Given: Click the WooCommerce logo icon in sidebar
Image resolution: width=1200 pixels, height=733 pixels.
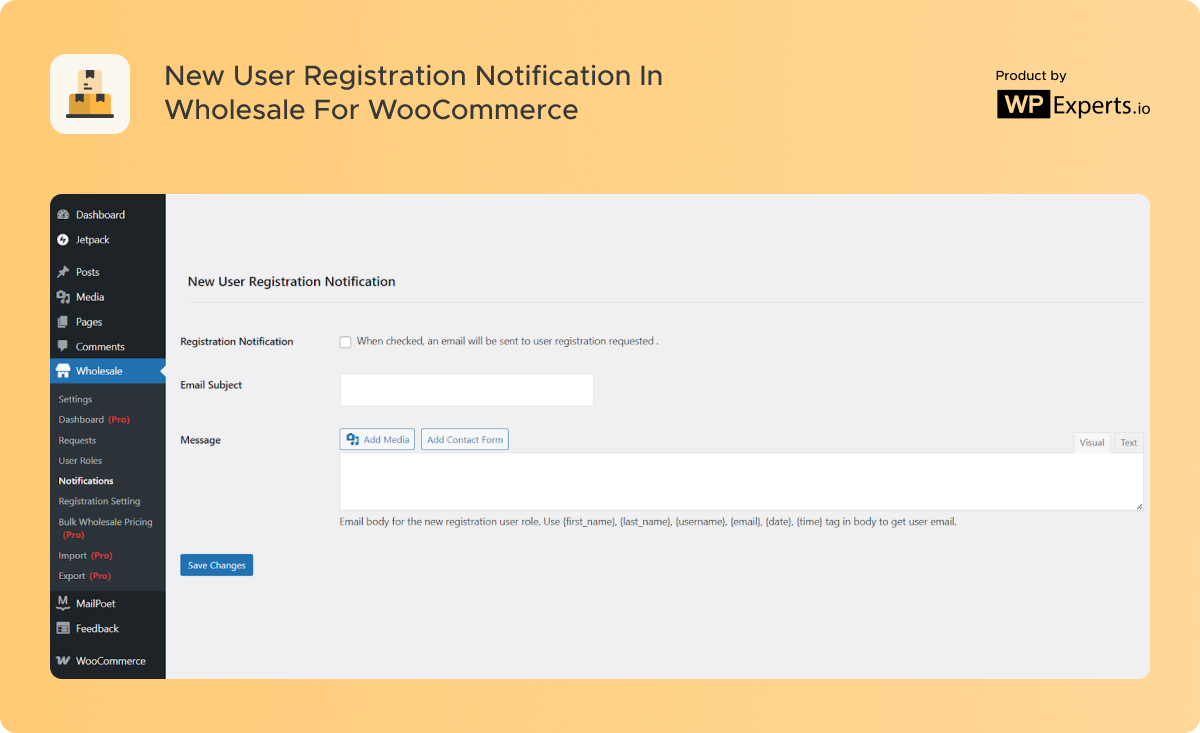Looking at the screenshot, I should click(63, 661).
